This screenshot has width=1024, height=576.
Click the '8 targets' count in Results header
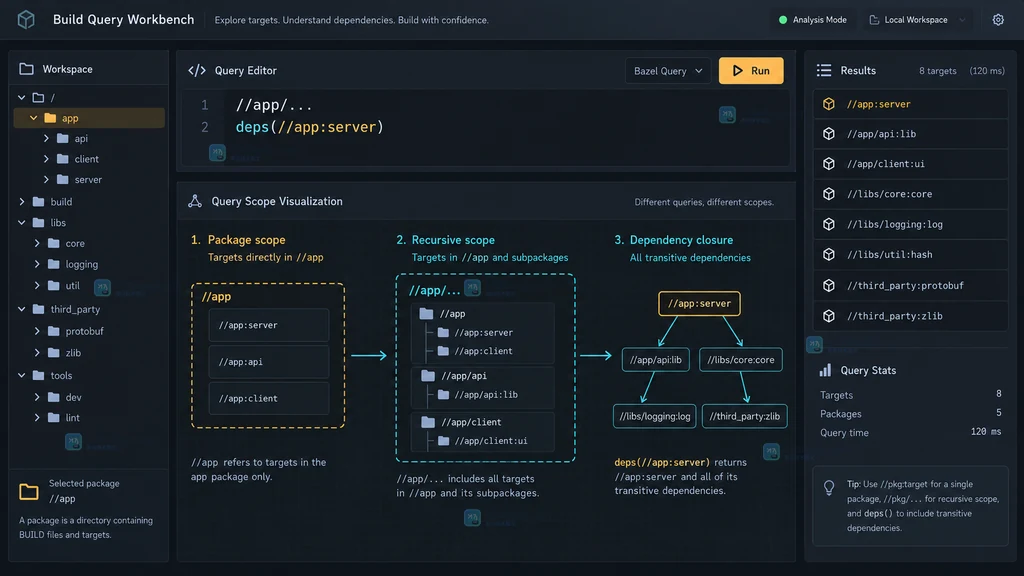coord(938,71)
